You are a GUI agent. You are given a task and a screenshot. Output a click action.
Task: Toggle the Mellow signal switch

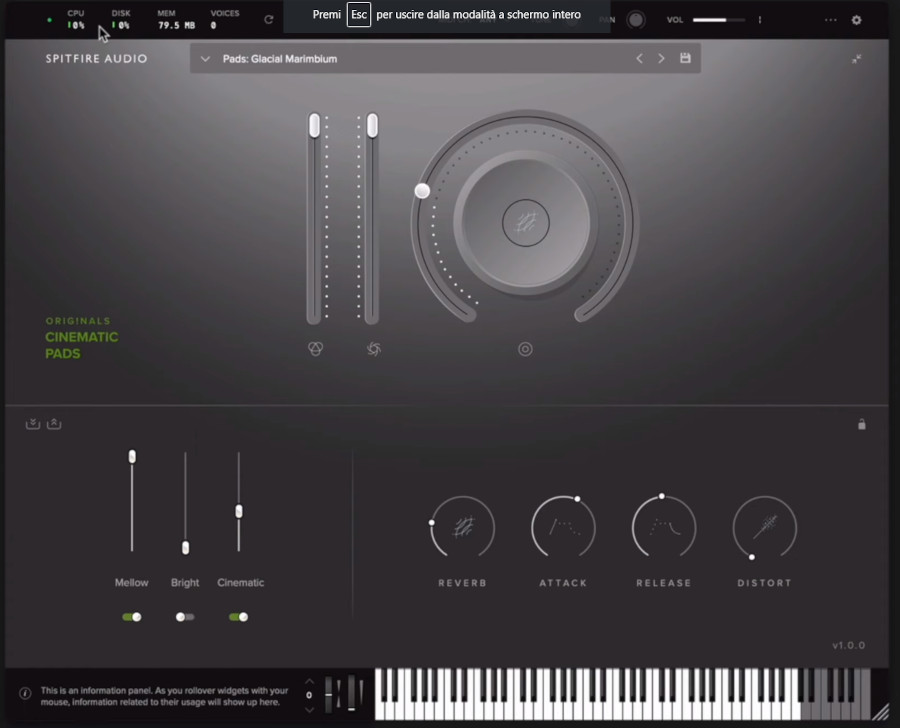point(131,617)
